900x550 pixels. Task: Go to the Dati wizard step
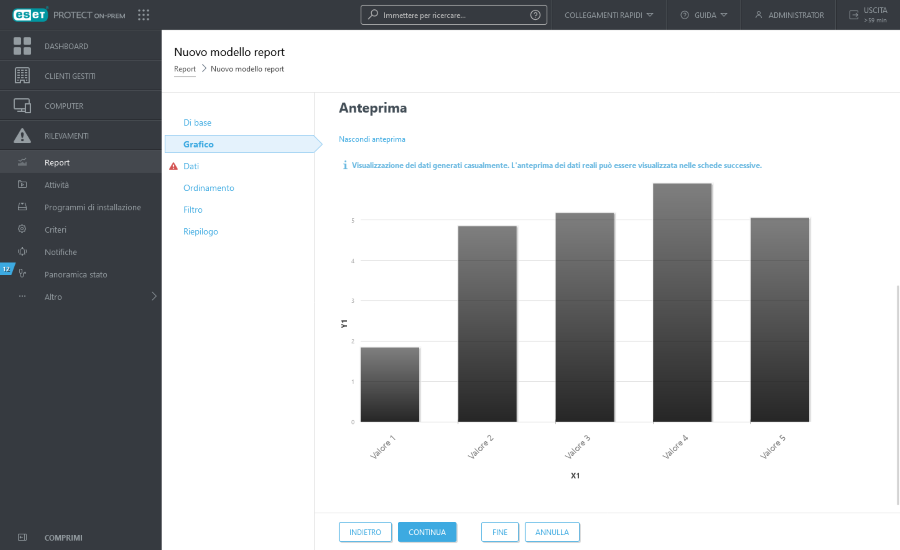pos(191,166)
